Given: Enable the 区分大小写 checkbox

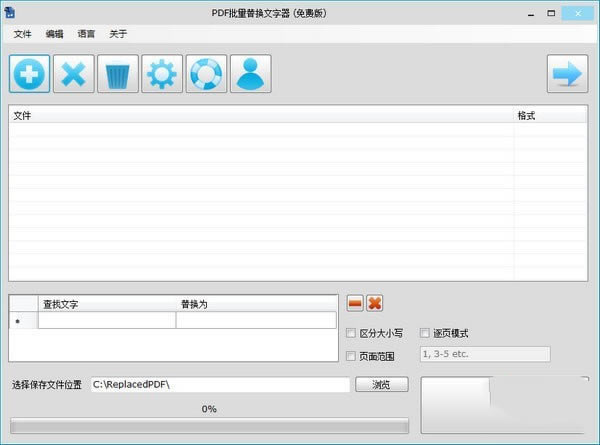Looking at the screenshot, I should 351,333.
